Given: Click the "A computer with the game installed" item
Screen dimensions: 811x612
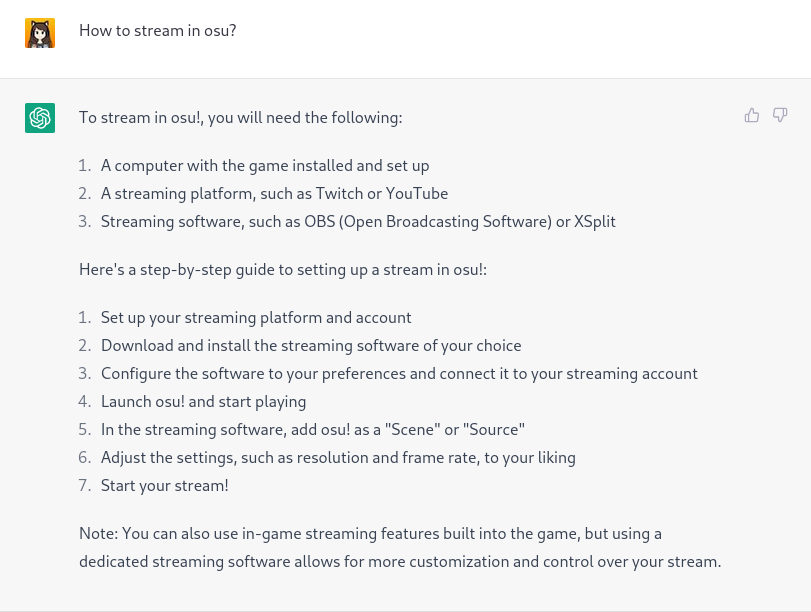Looking at the screenshot, I should click(x=265, y=166).
